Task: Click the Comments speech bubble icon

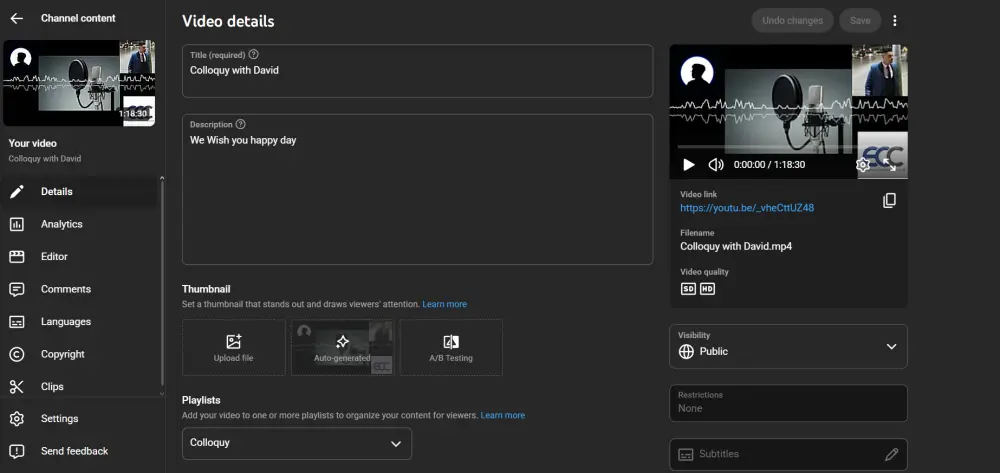Action: (x=17, y=289)
